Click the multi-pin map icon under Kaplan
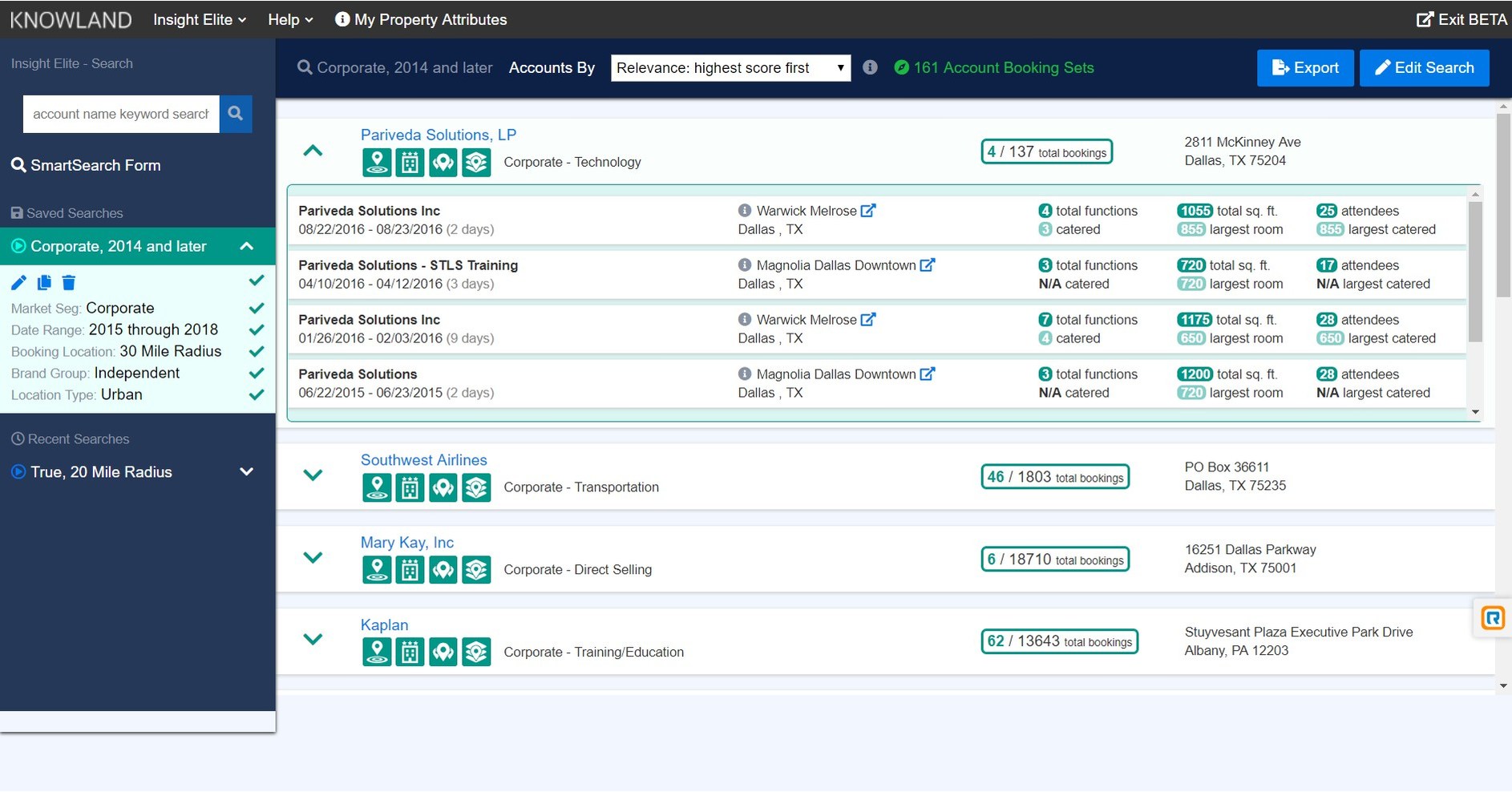Image resolution: width=1512 pixels, height=792 pixels. click(443, 652)
